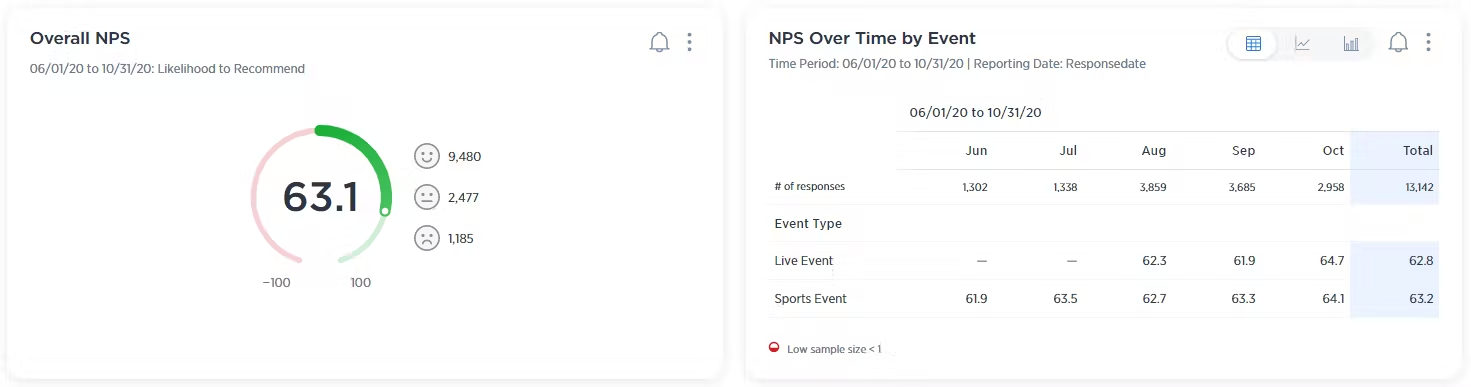Click the alert bell on Overall NPS widget
The image size is (1471, 387).
pos(659,42)
